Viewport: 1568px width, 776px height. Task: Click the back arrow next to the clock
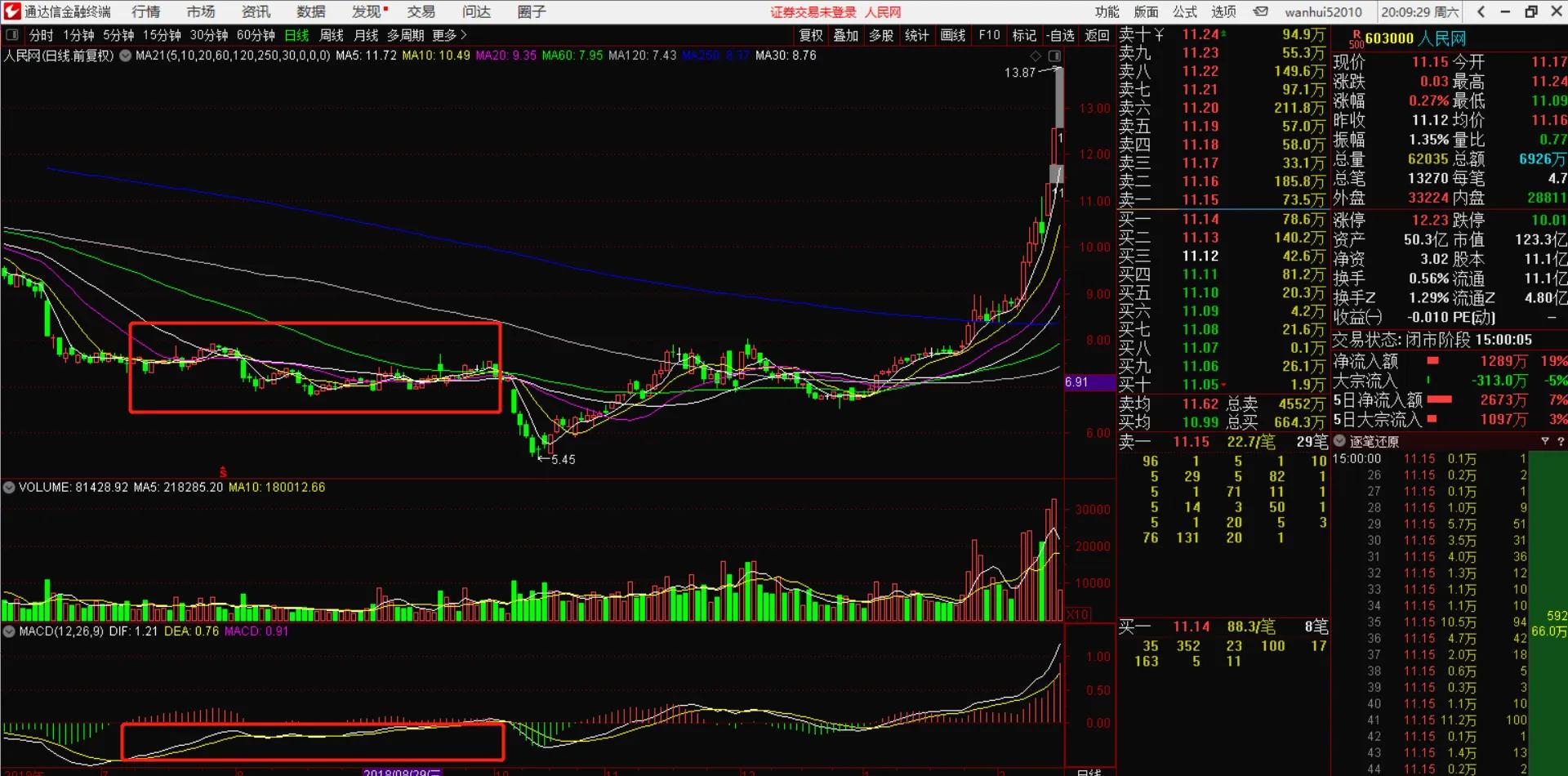(x=1481, y=11)
